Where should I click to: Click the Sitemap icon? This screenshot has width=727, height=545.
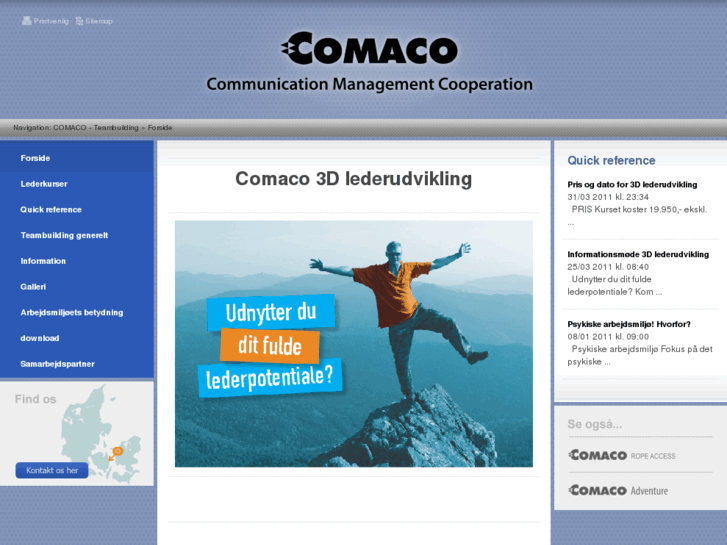click(79, 21)
